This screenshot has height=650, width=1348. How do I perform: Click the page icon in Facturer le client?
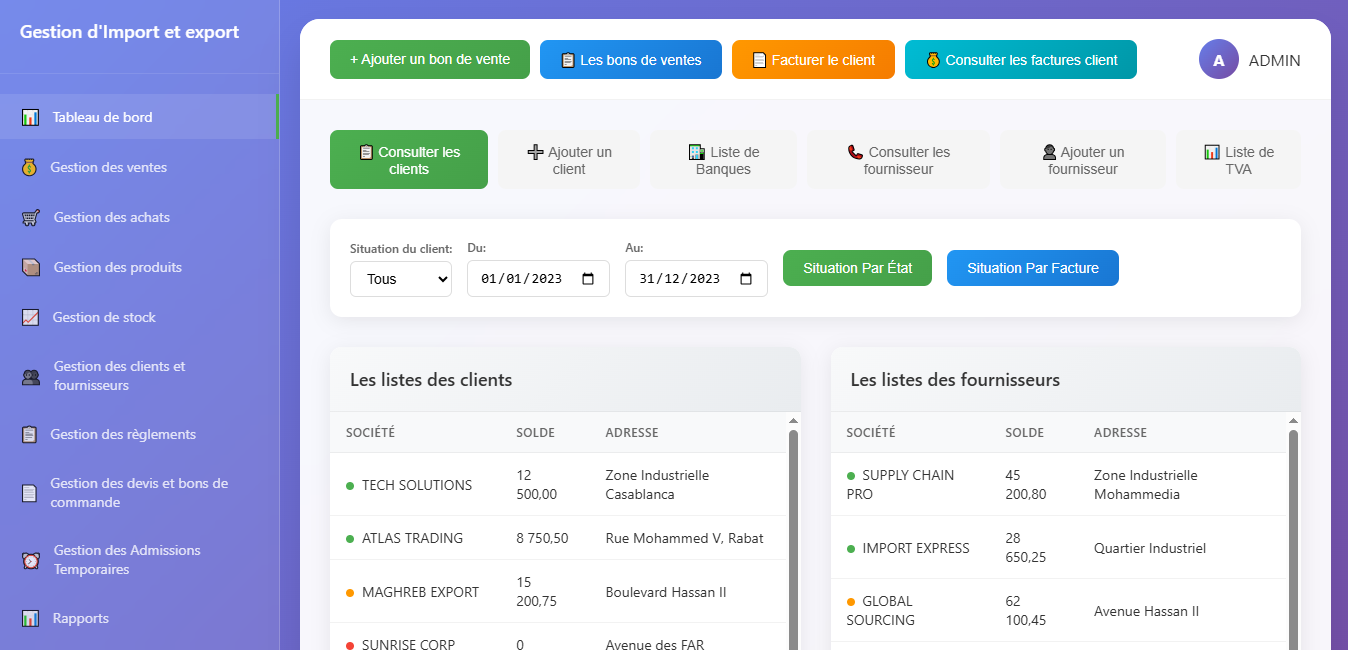tap(759, 60)
